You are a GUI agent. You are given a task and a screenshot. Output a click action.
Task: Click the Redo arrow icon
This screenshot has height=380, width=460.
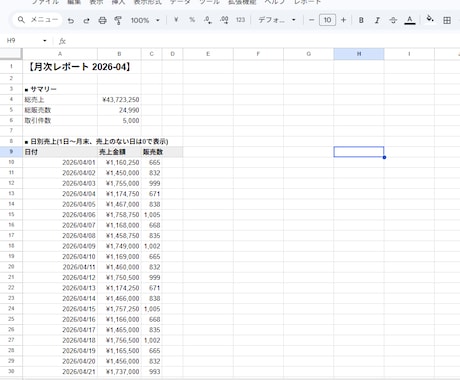(x=86, y=21)
